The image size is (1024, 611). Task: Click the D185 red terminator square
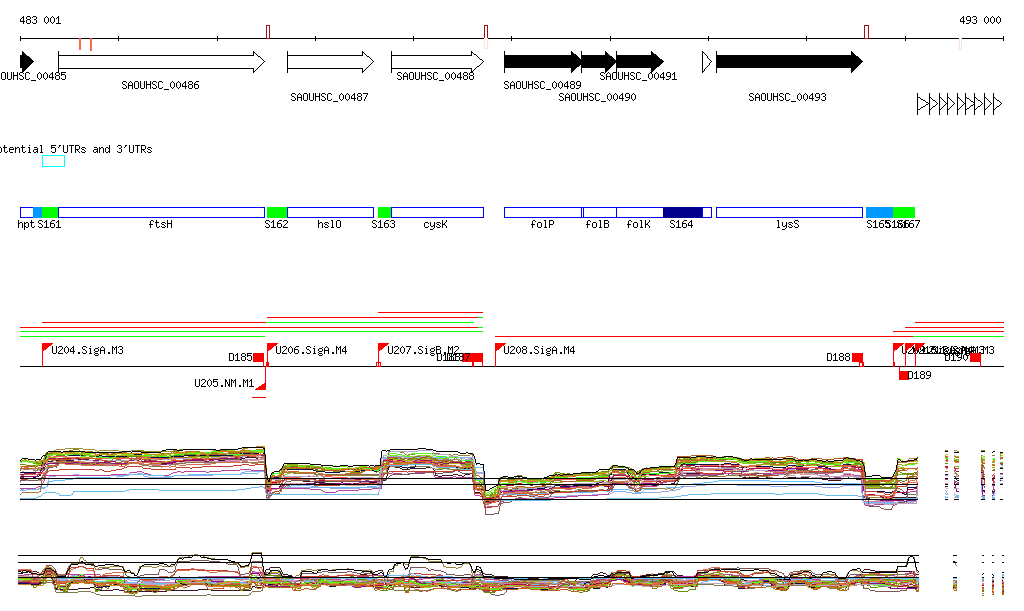258,357
